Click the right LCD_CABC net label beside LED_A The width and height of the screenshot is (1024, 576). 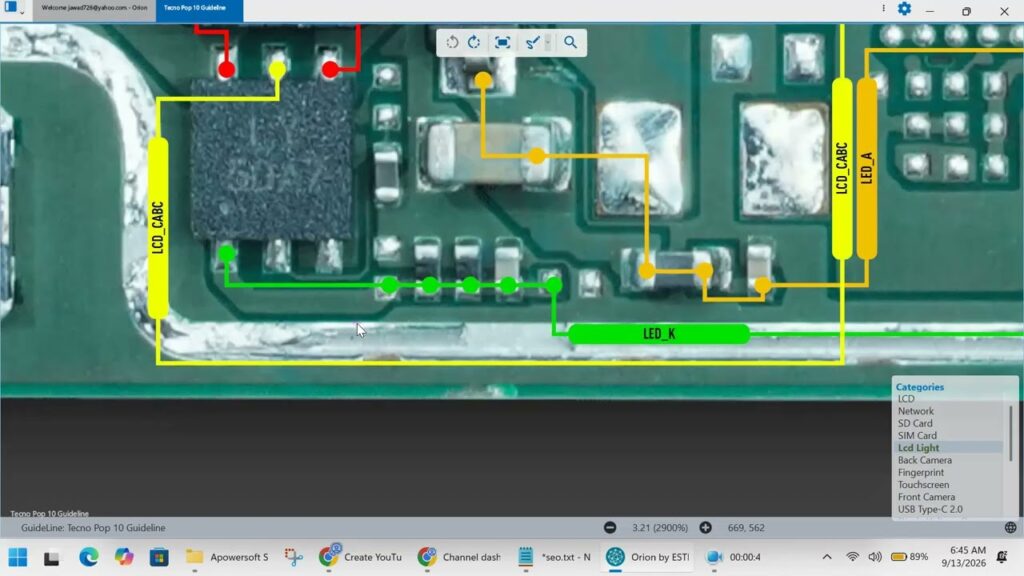coord(842,168)
